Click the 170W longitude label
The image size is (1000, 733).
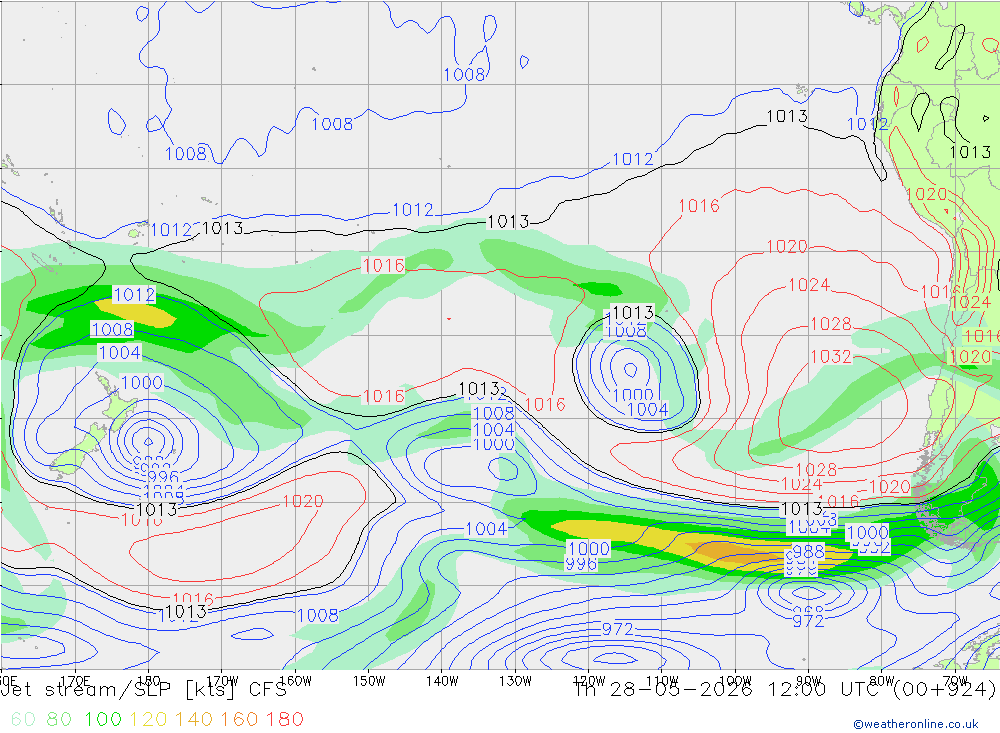222,681
